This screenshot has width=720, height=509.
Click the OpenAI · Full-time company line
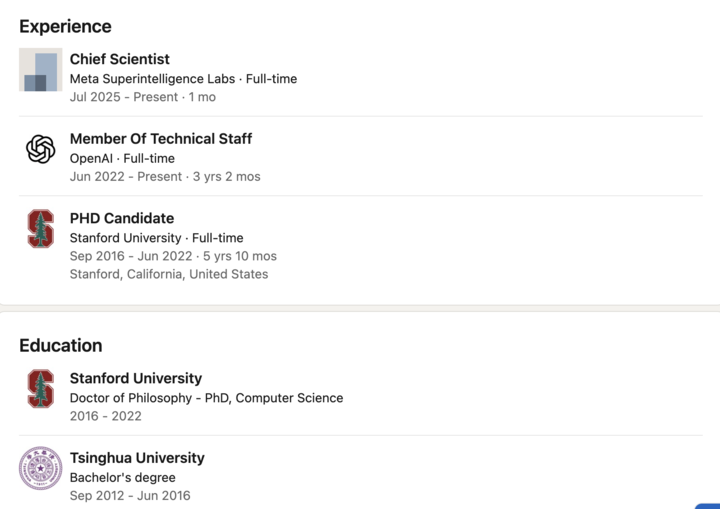click(x=122, y=158)
